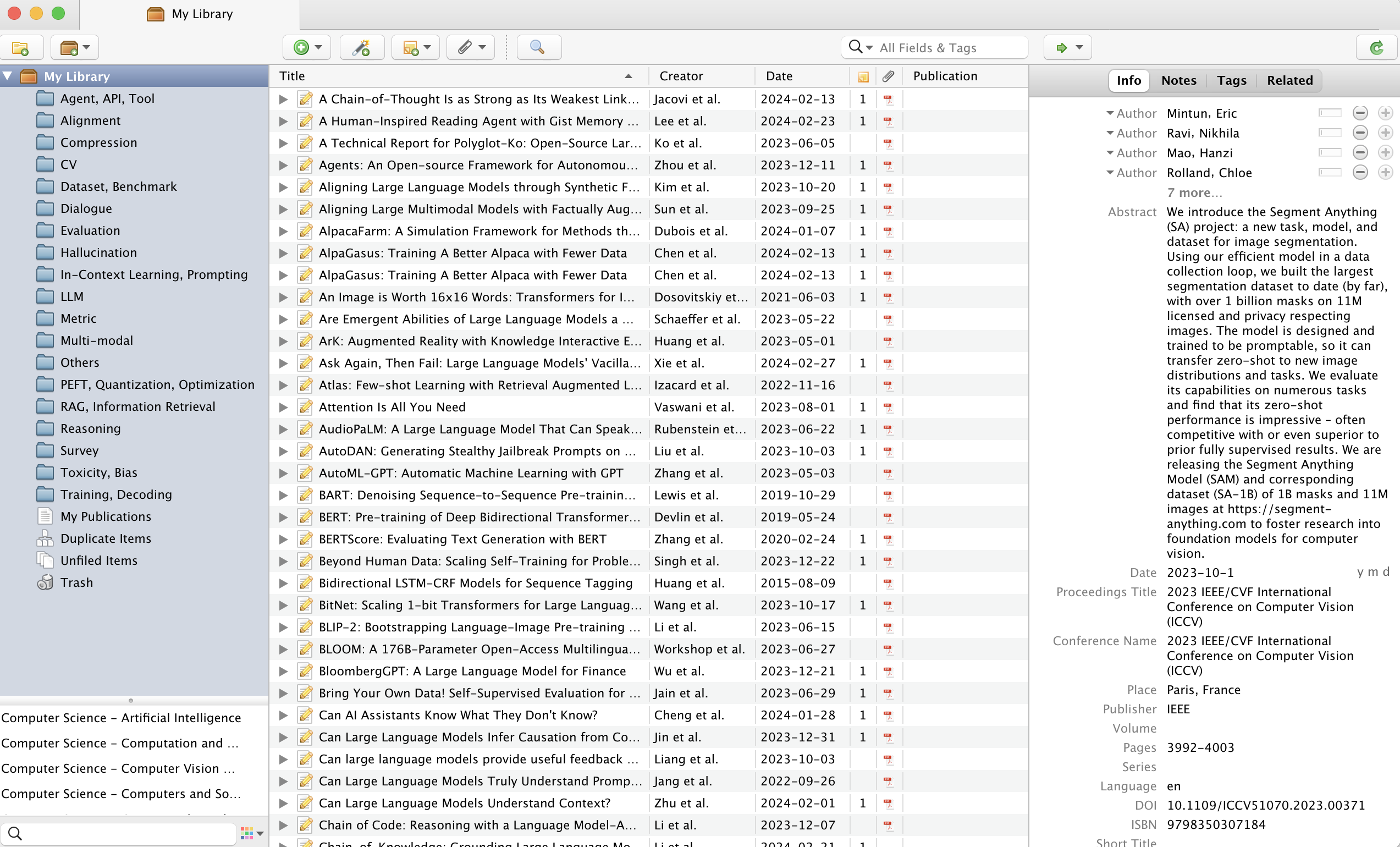This screenshot has width=1400, height=847.
Task: Switch to the Notes tab
Action: 1178,80
